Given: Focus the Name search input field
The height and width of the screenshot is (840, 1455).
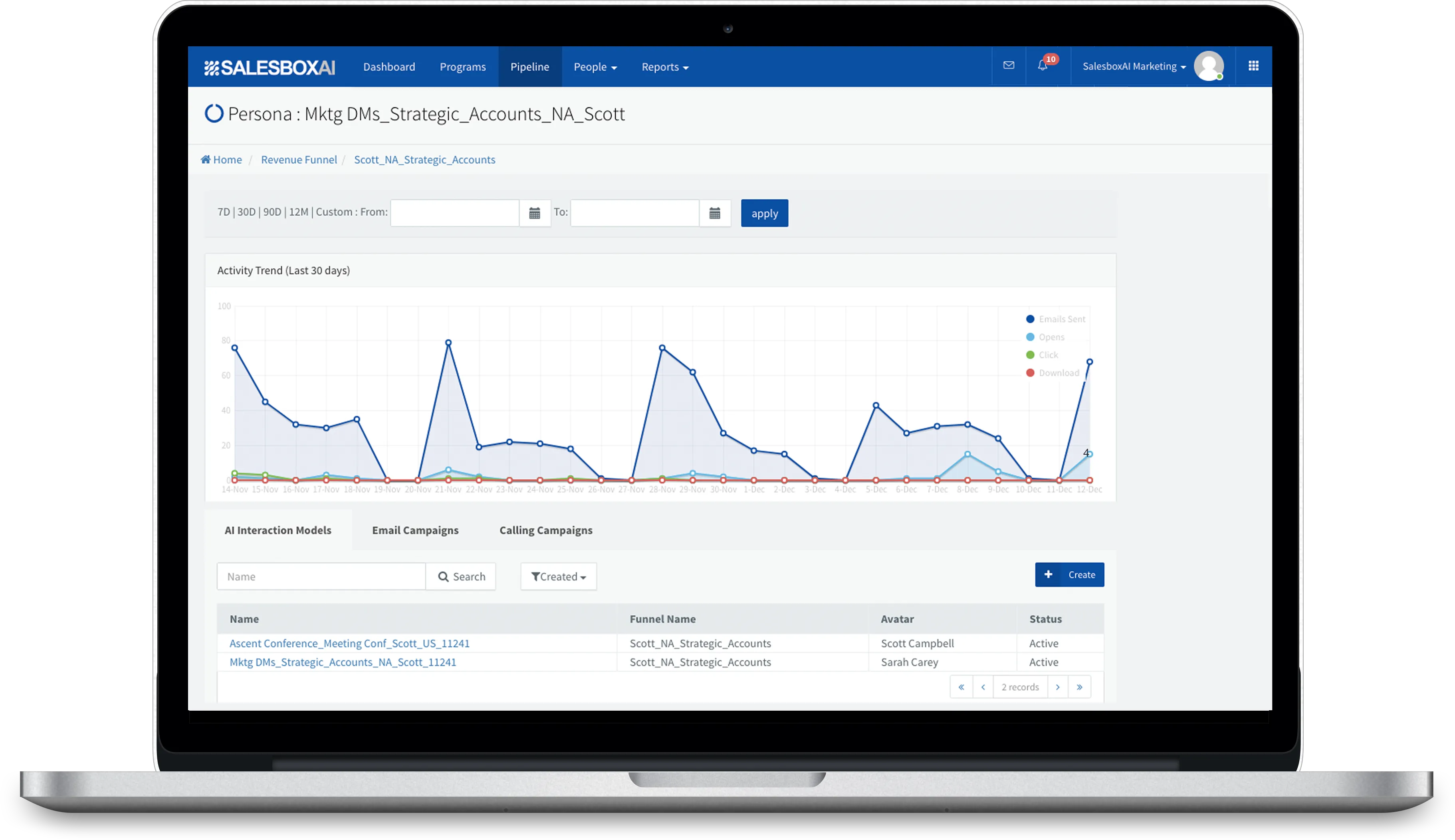Looking at the screenshot, I should (x=321, y=577).
